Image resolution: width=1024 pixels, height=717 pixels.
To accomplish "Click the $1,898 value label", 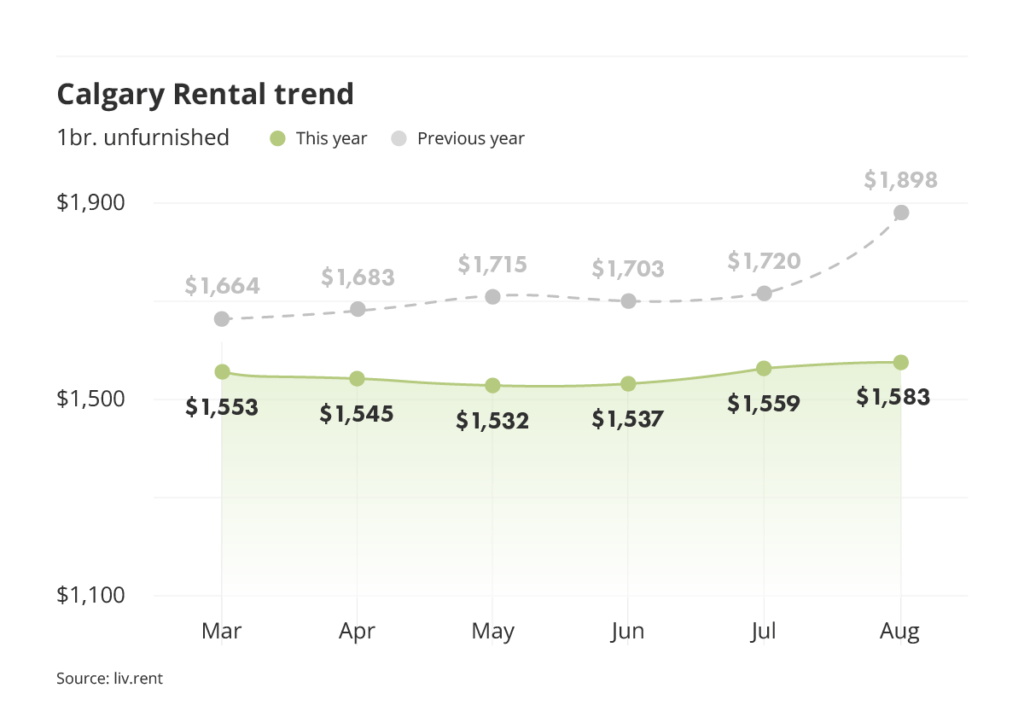I will coord(901,181).
